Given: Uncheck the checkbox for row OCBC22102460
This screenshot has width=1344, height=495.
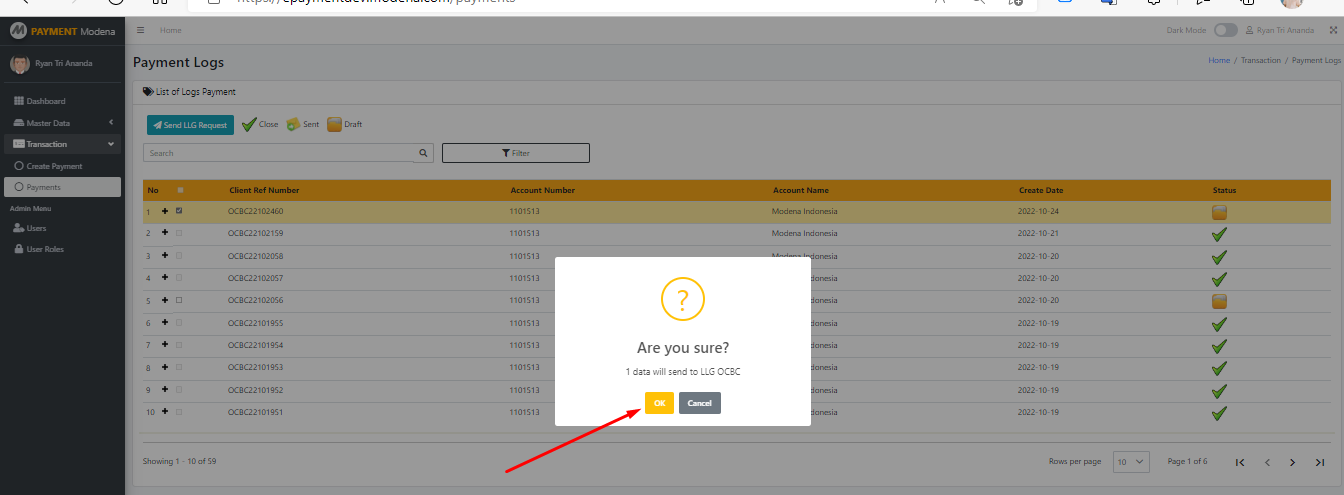Looking at the screenshot, I should click(x=179, y=211).
